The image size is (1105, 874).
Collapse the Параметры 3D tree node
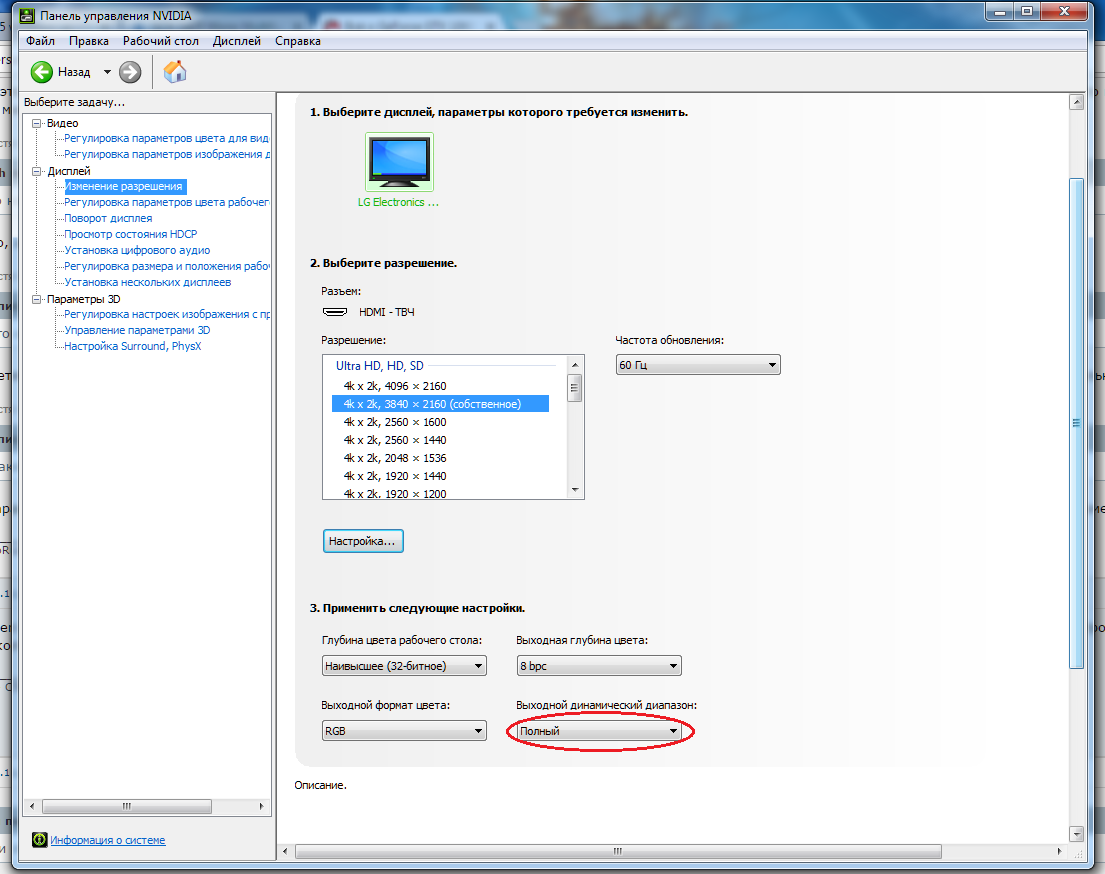[37, 300]
